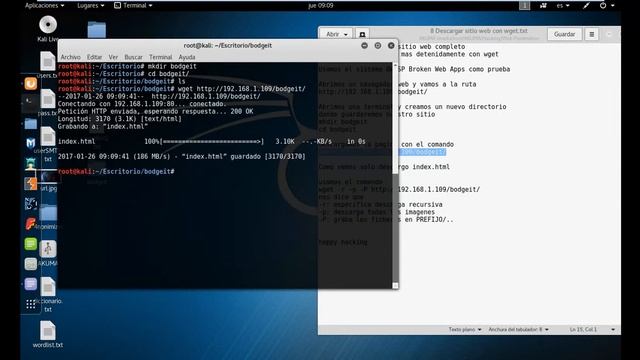Image resolution: width=640 pixels, height=360 pixels.
Task: Open the Aplicaciones menu
Action: tap(44, 6)
